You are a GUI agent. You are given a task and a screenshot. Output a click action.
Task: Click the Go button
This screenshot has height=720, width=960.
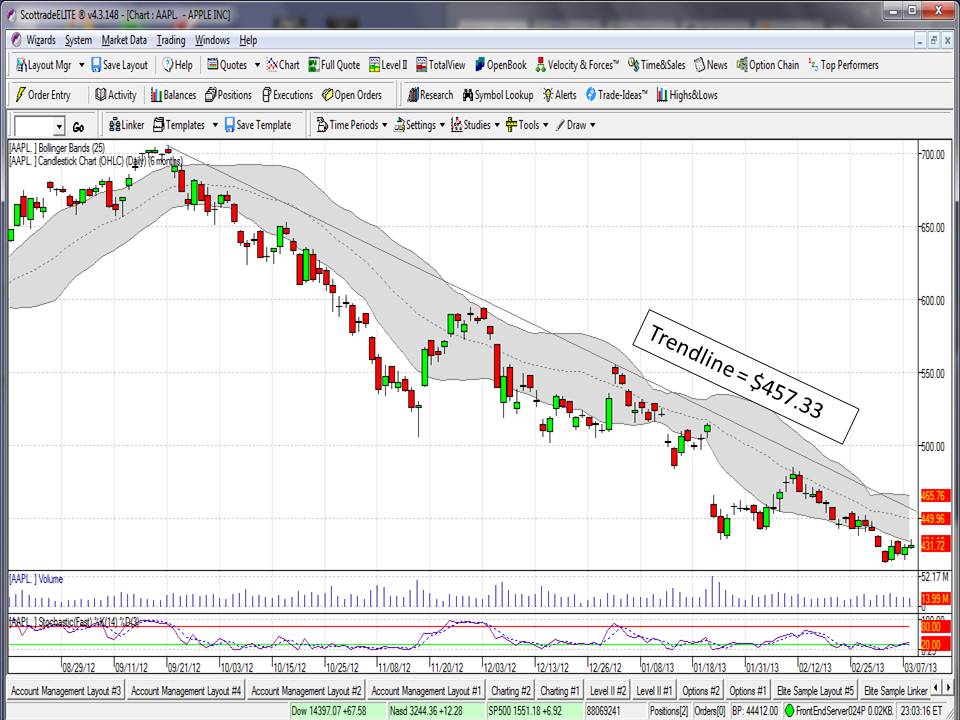78,126
